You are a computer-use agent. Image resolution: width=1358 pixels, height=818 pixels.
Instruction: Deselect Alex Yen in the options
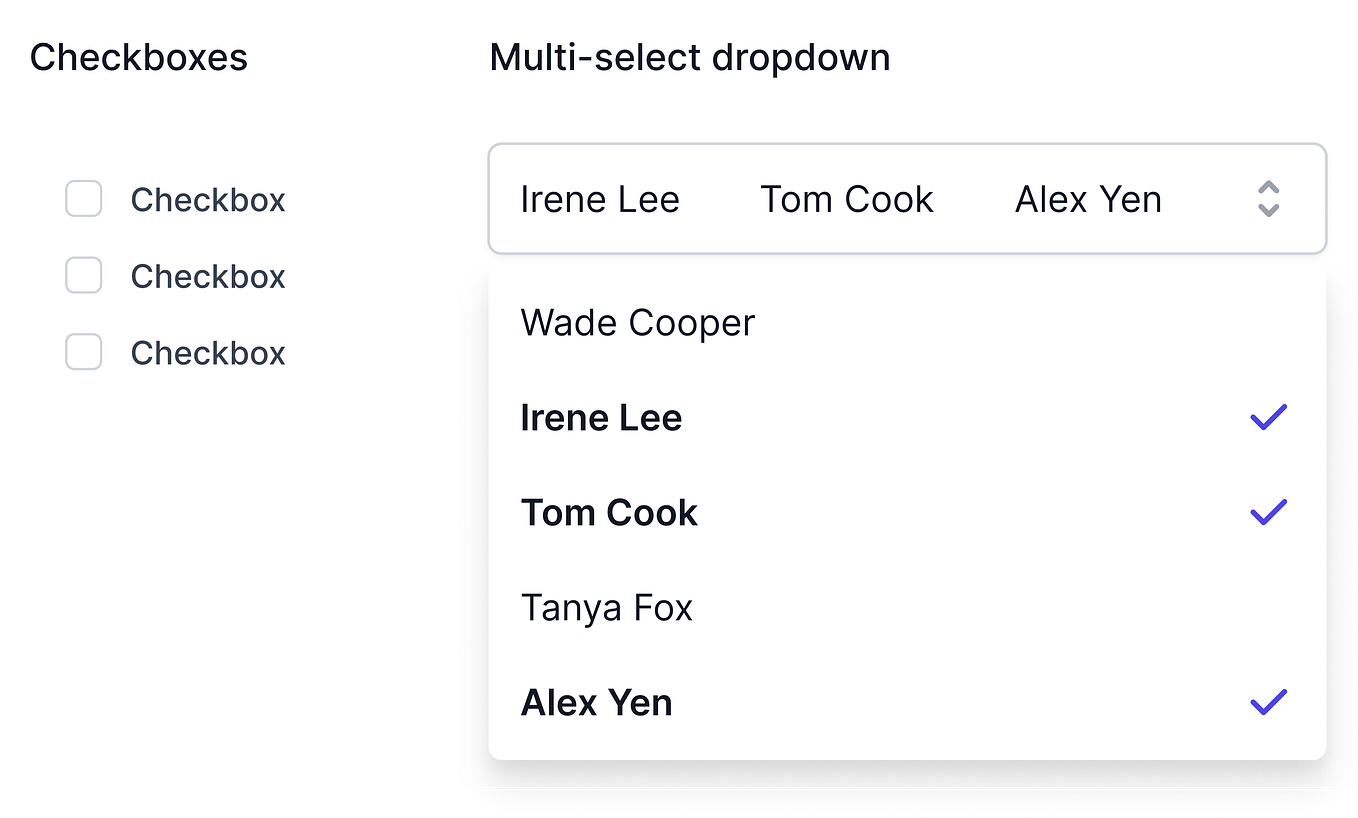[596, 701]
